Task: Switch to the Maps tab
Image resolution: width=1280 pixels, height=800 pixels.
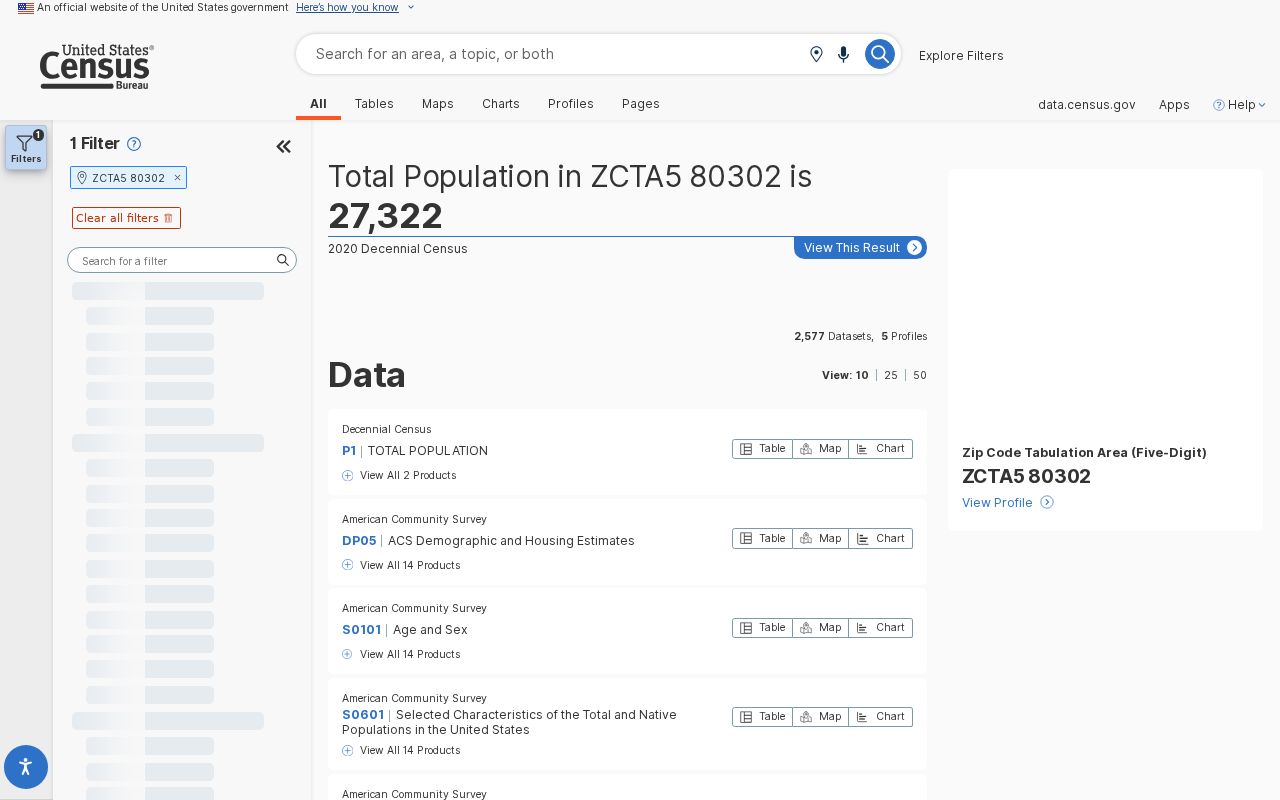Action: (438, 104)
